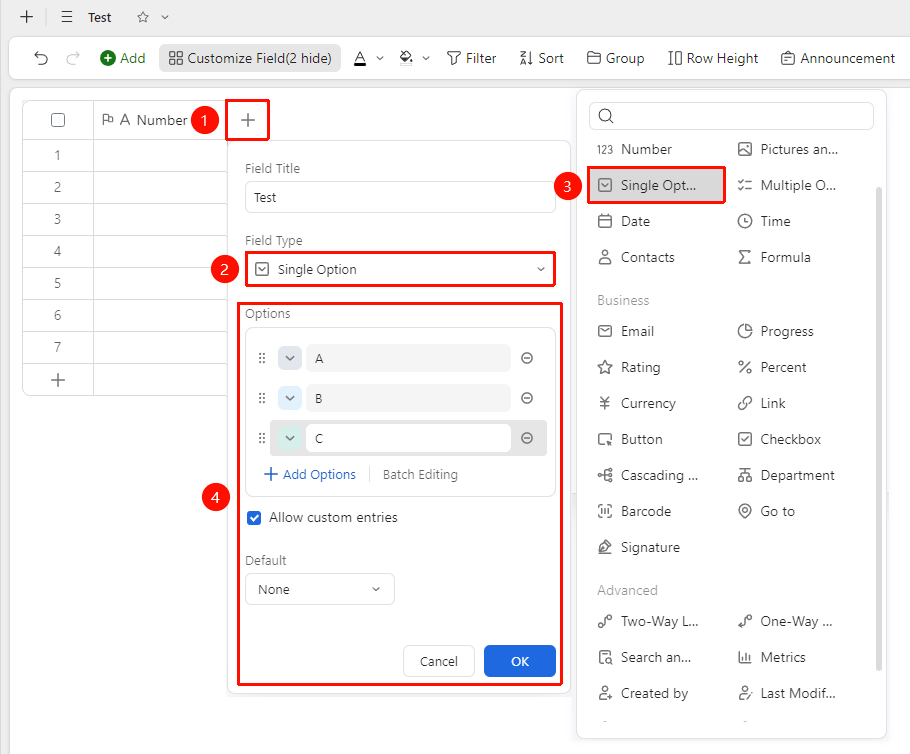Screen dimensions: 910x754
Task: Select the Rating field type
Action: pos(629,367)
